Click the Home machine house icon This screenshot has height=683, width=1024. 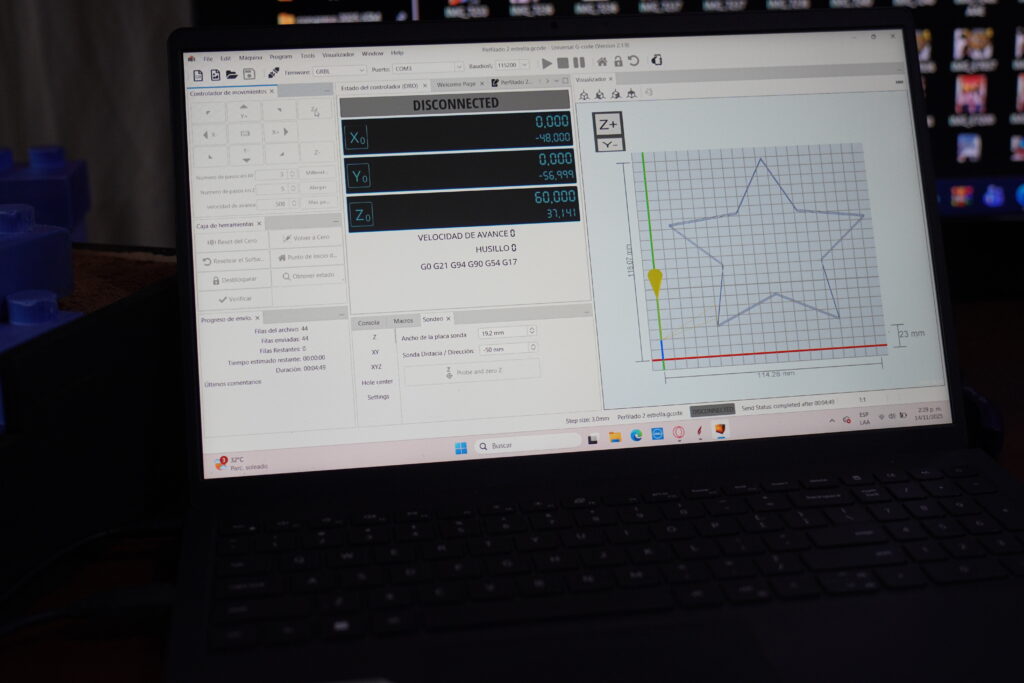(603, 62)
